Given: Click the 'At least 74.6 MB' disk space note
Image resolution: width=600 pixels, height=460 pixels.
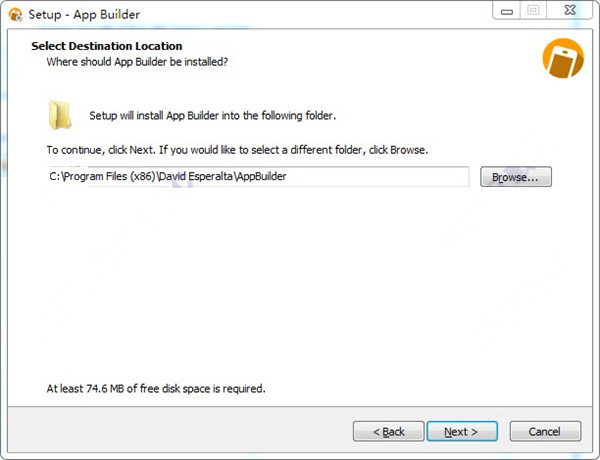Looking at the screenshot, I should [156, 388].
